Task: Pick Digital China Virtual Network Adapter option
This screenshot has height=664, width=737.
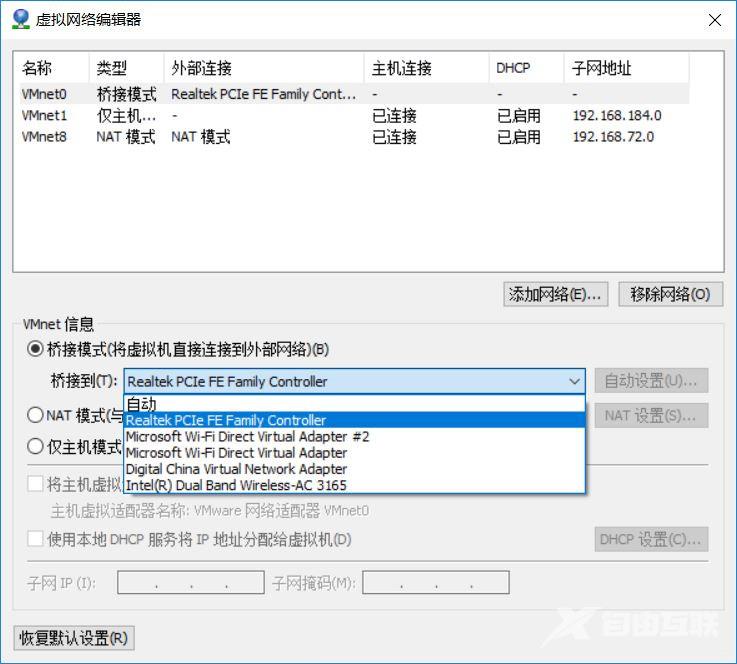Action: tap(236, 469)
